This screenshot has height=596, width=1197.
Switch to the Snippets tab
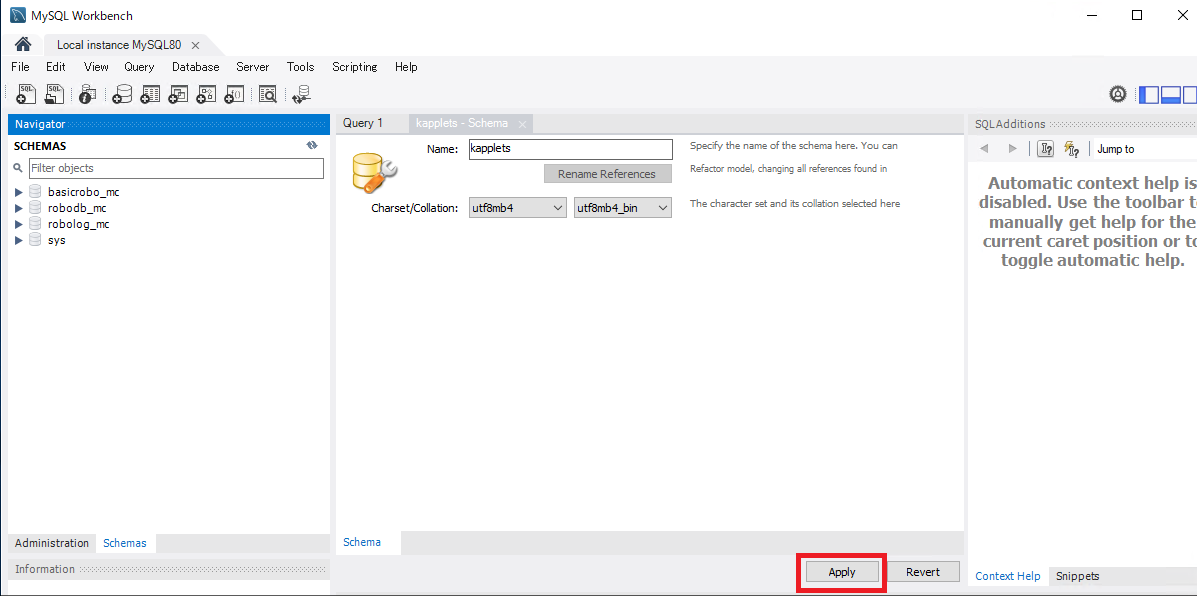[1078, 576]
